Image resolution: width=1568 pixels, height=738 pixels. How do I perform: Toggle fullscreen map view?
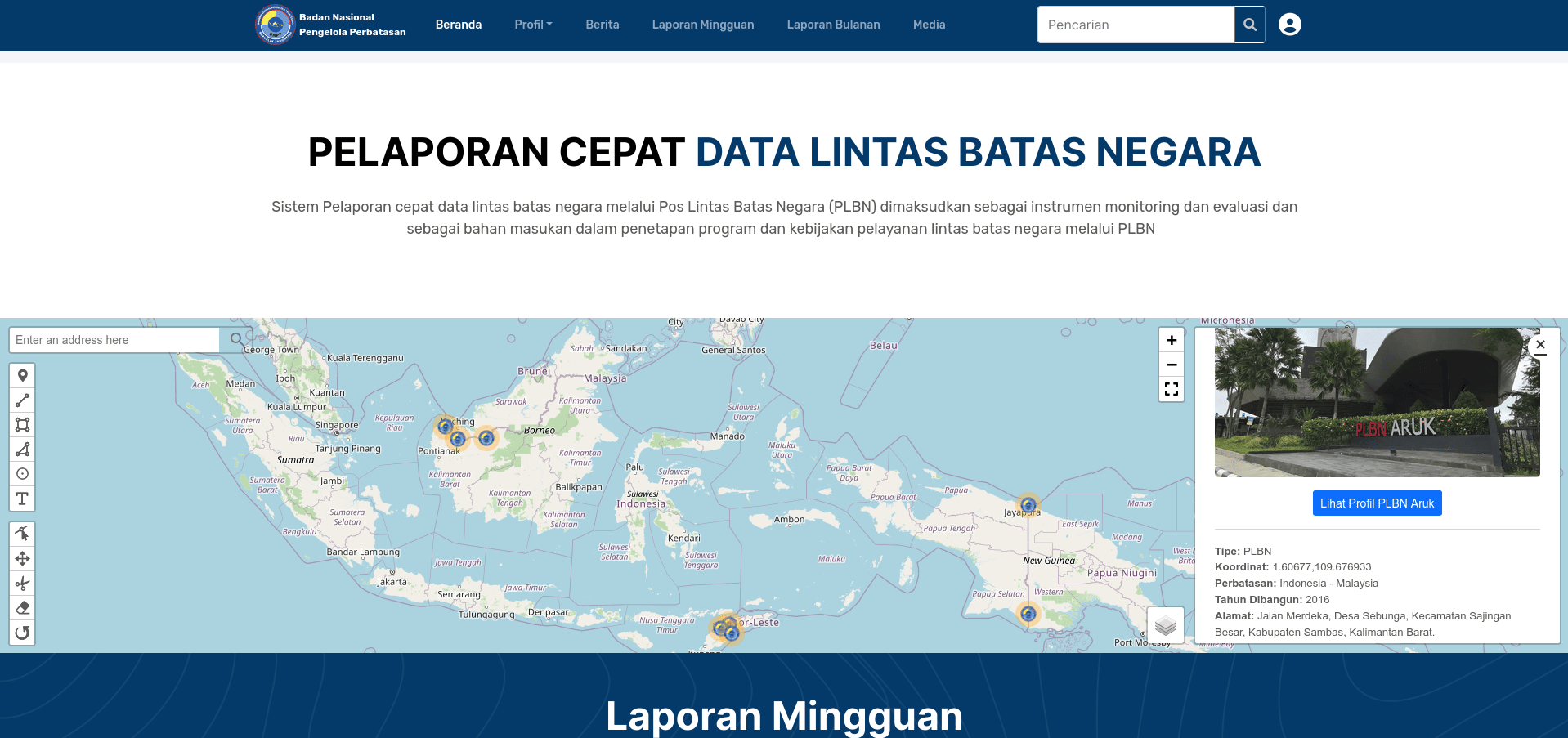pos(1172,389)
